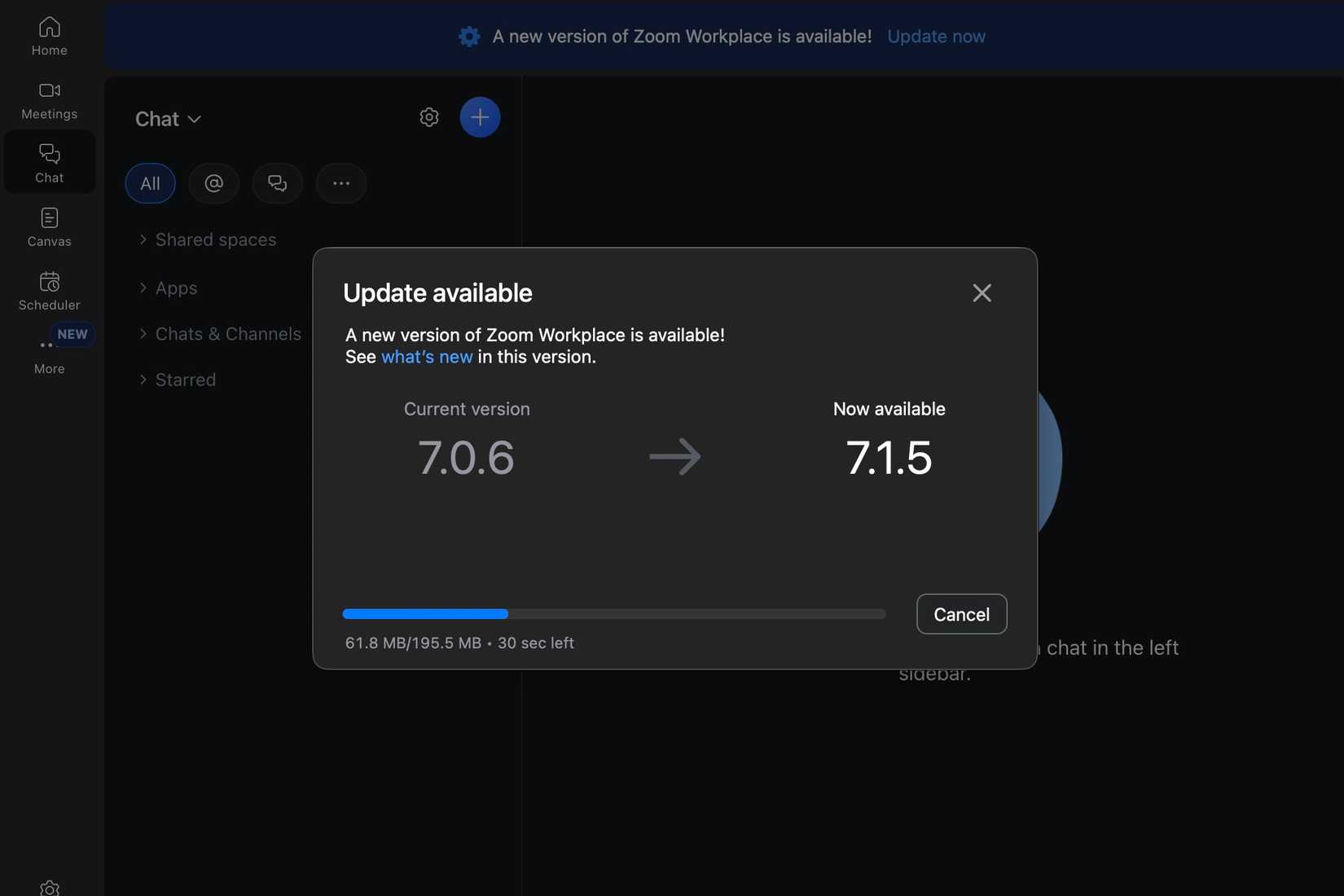
Task: Expand the Shared spaces section
Action: tap(208, 239)
